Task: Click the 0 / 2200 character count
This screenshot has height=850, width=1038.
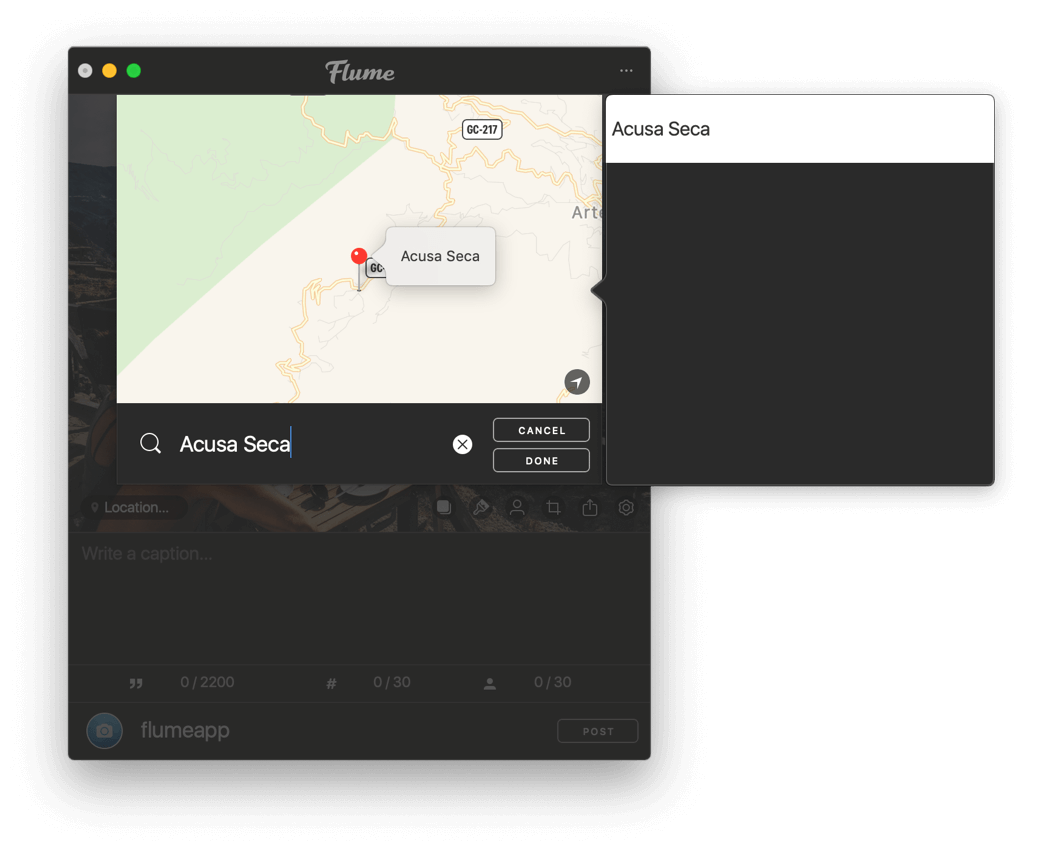Action: [207, 683]
